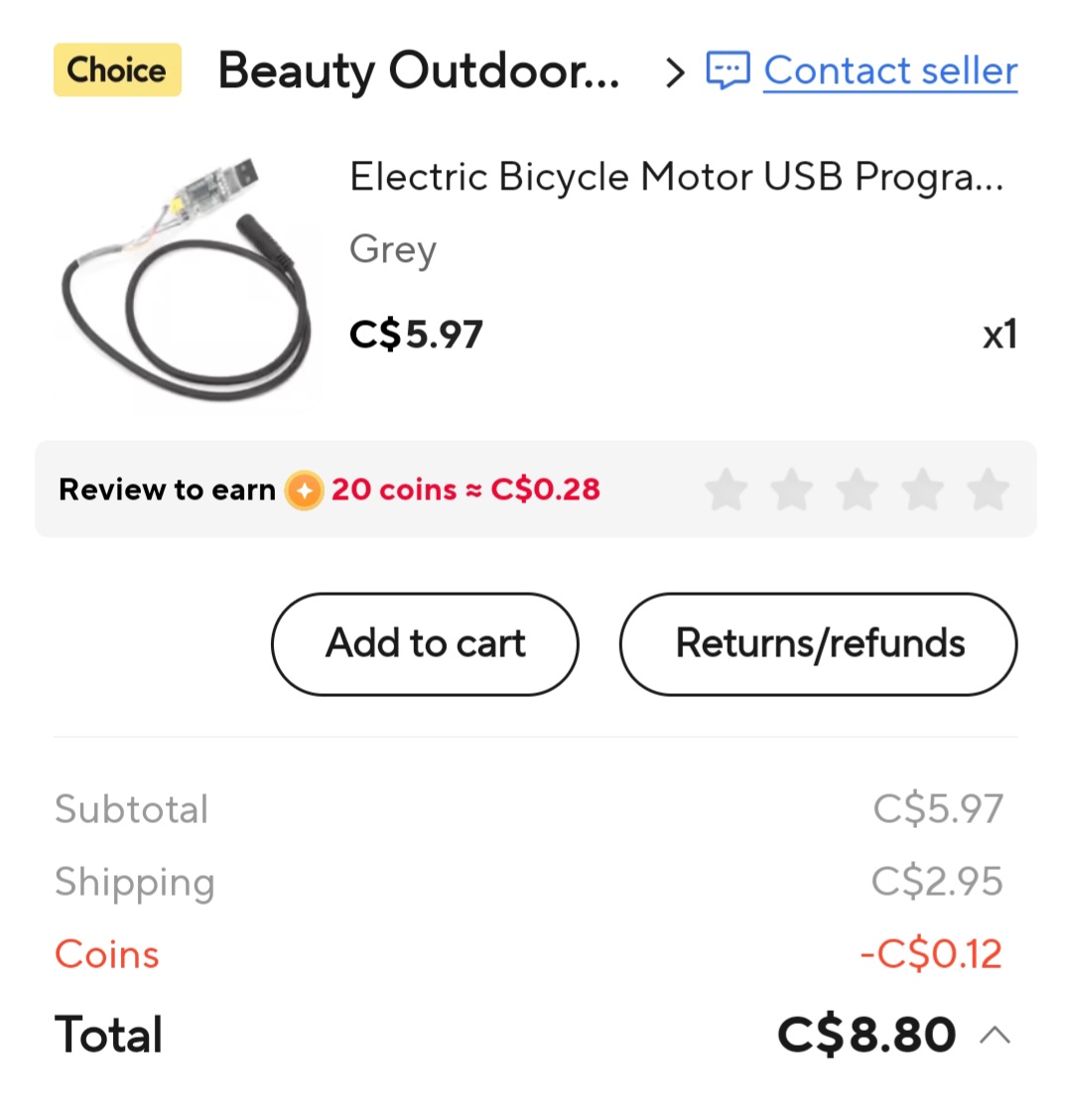Rate three stars for the review

(858, 490)
